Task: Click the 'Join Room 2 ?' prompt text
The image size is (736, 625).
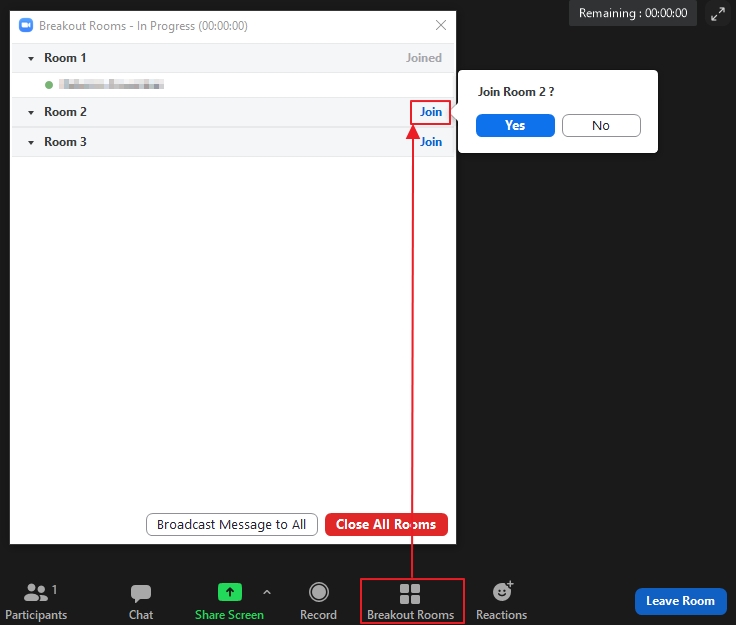Action: (x=516, y=91)
